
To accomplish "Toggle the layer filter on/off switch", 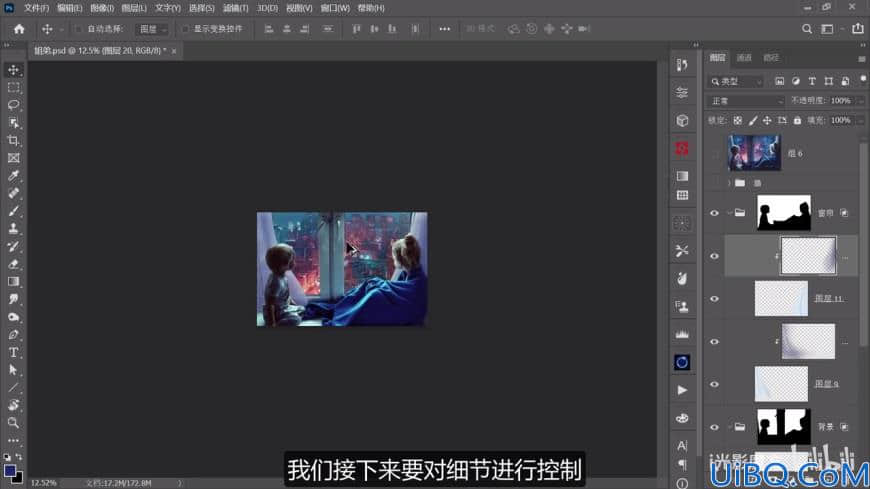I will tap(863, 80).
